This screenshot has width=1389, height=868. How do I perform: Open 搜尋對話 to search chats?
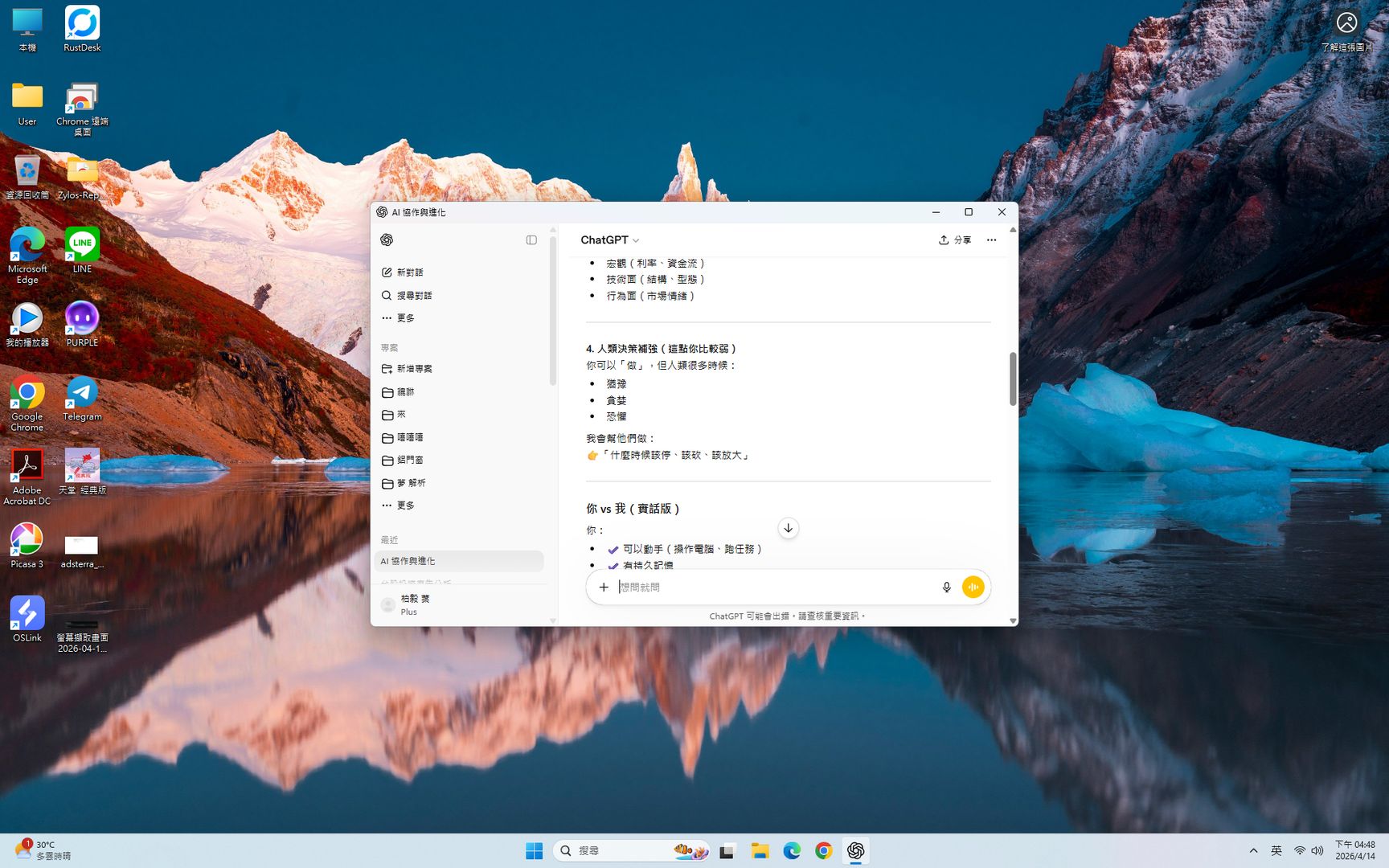pyautogui.click(x=413, y=296)
